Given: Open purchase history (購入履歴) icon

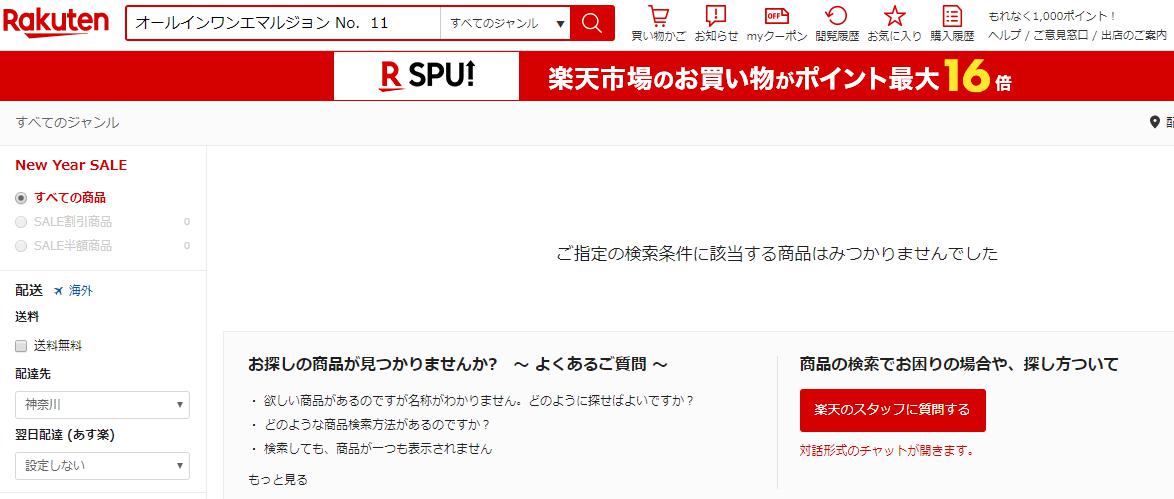Looking at the screenshot, I should tap(952, 24).
